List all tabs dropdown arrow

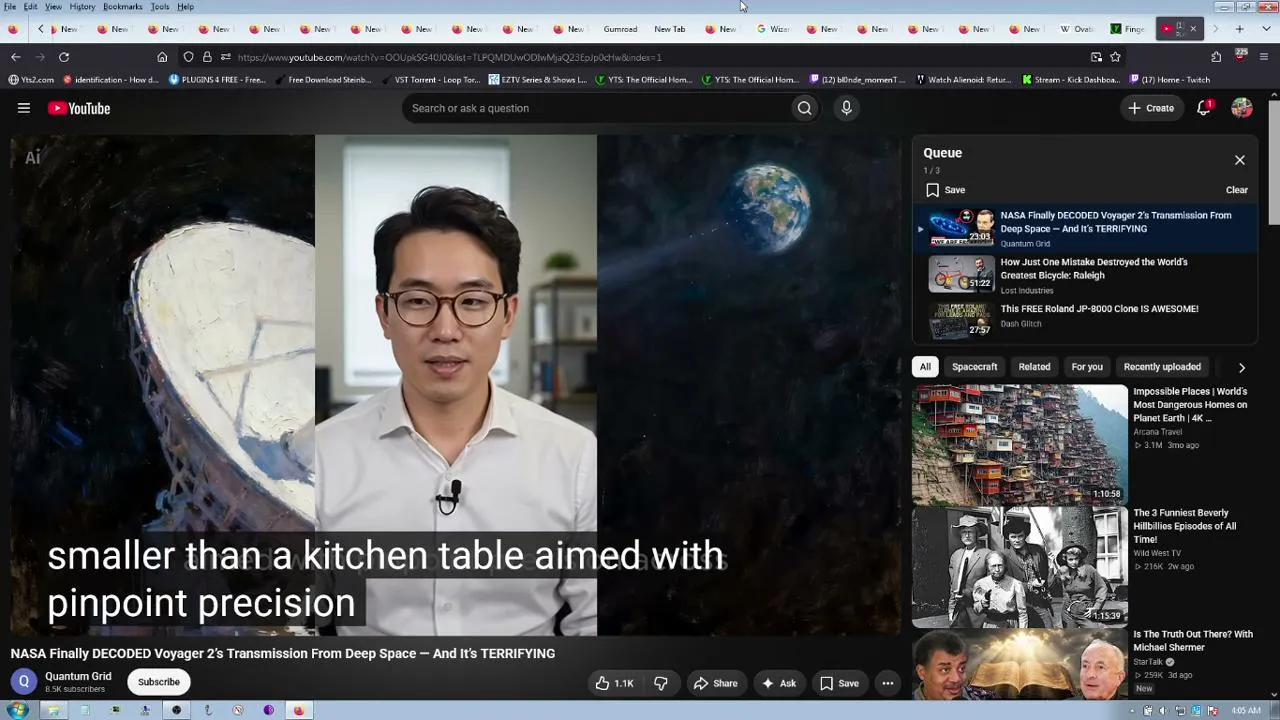point(1263,29)
